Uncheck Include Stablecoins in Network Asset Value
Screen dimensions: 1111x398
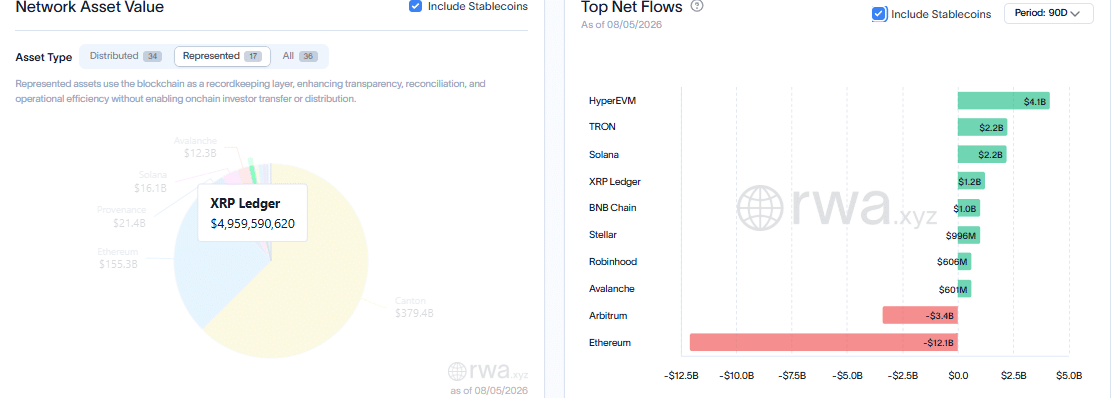(x=416, y=6)
